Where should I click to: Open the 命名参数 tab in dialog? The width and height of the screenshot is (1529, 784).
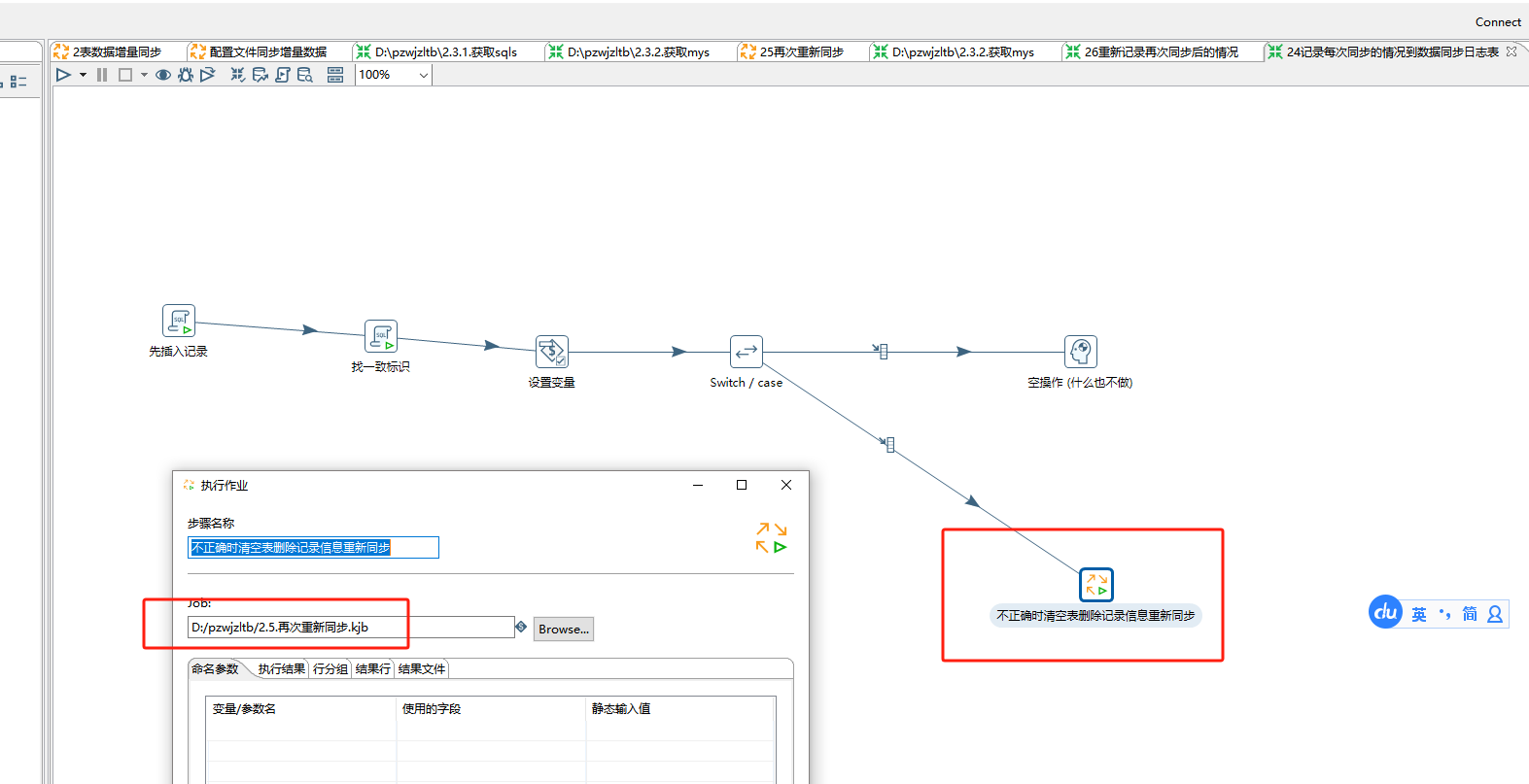[215, 668]
